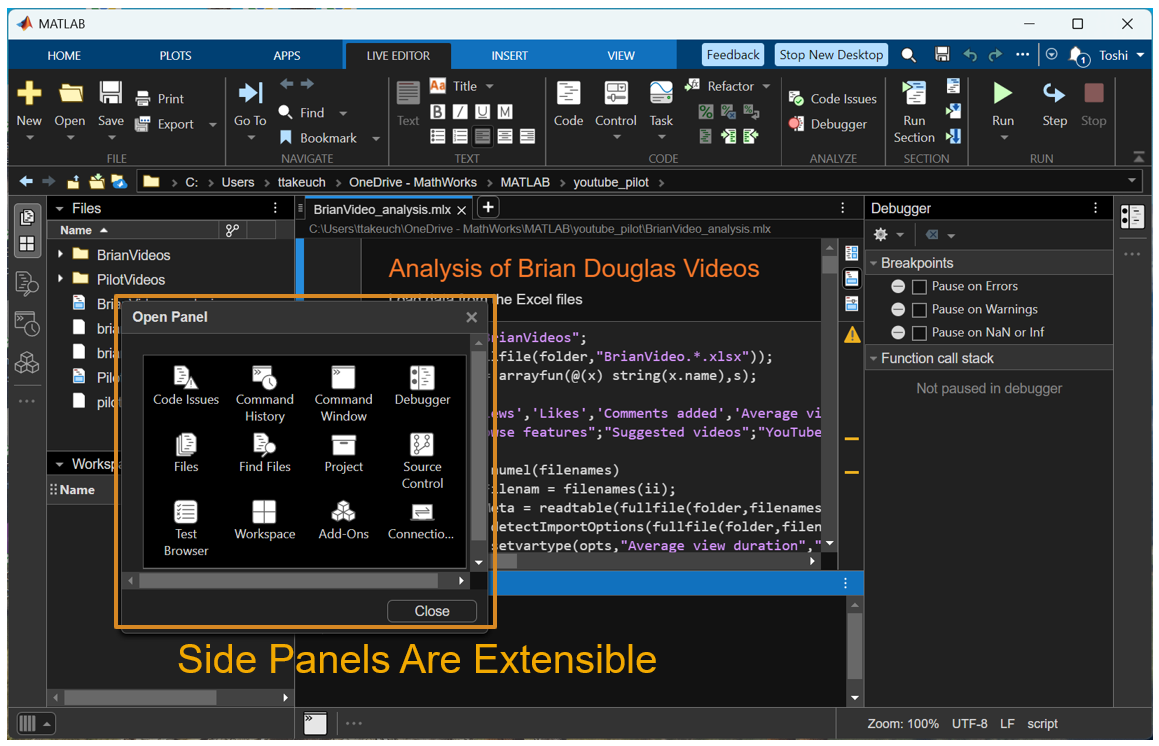Click the green Run button
Image resolution: width=1159 pixels, height=746 pixels.
pyautogui.click(x=1002, y=93)
